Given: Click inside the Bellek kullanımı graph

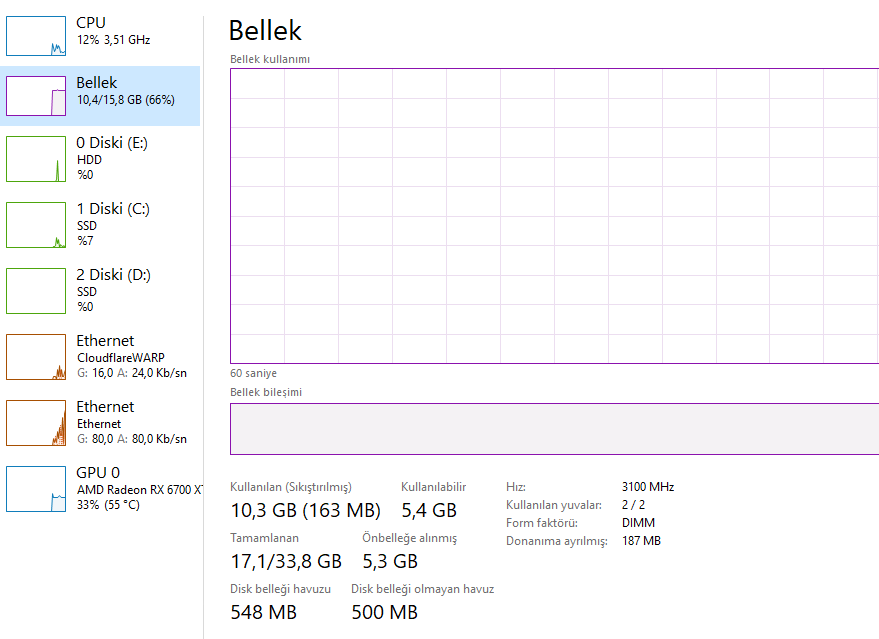Looking at the screenshot, I should (x=554, y=215).
